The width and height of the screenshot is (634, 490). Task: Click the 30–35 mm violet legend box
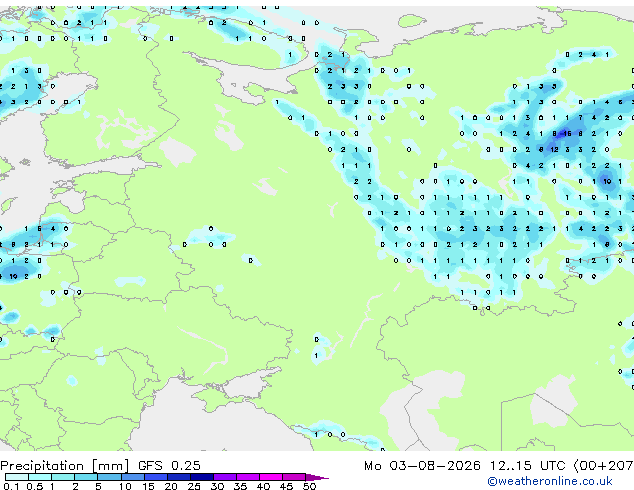pos(224,477)
